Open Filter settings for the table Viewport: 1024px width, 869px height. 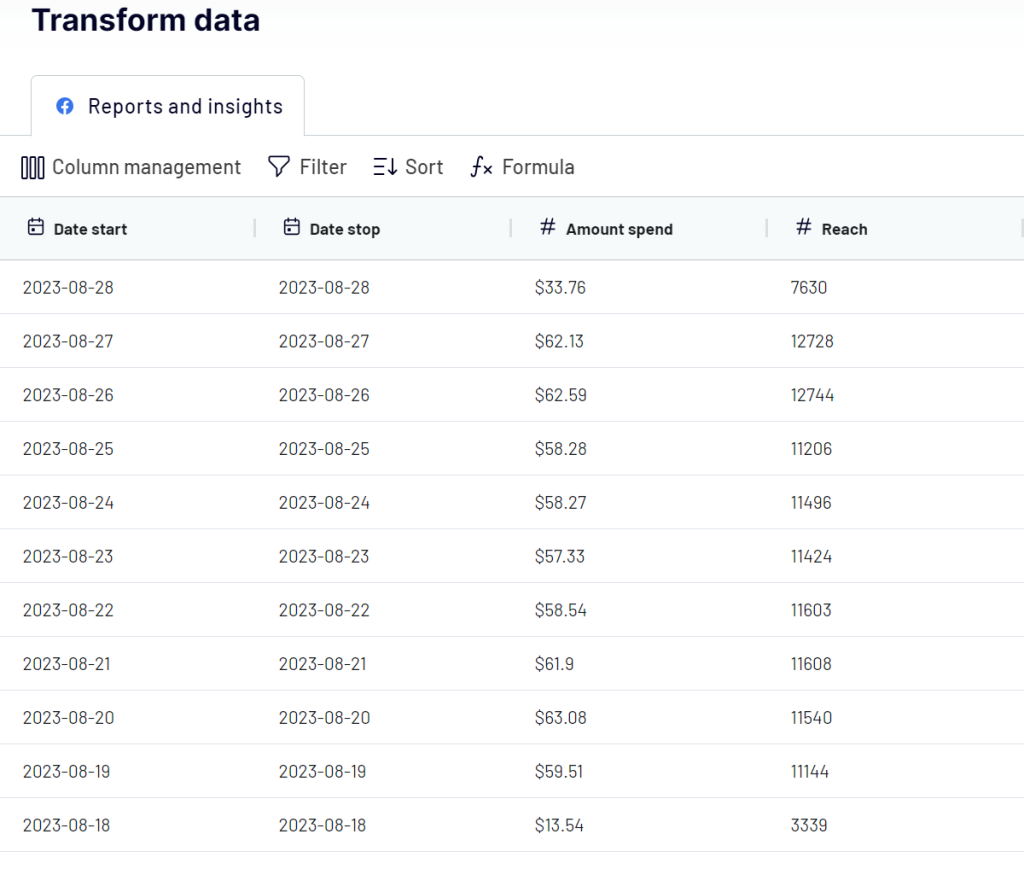(x=307, y=167)
